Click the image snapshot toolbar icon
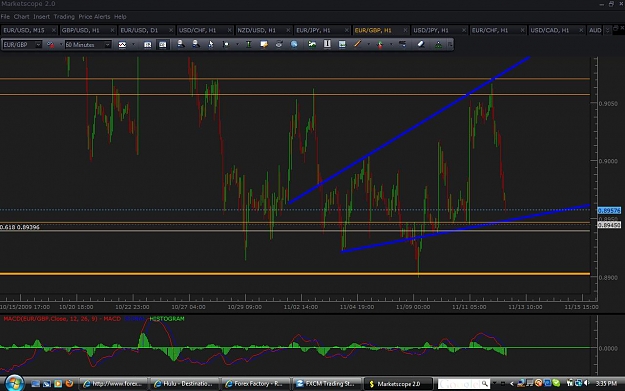Viewport: 625px width, 391px height. click(342, 44)
